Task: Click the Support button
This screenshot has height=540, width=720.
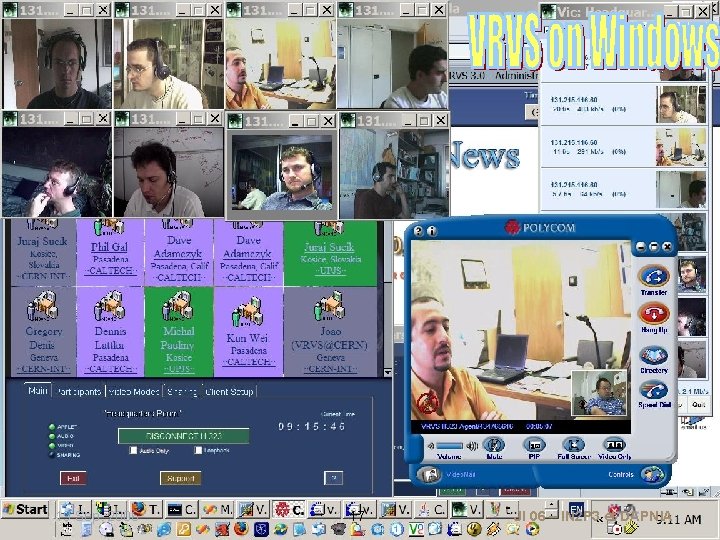Action: pos(180,478)
